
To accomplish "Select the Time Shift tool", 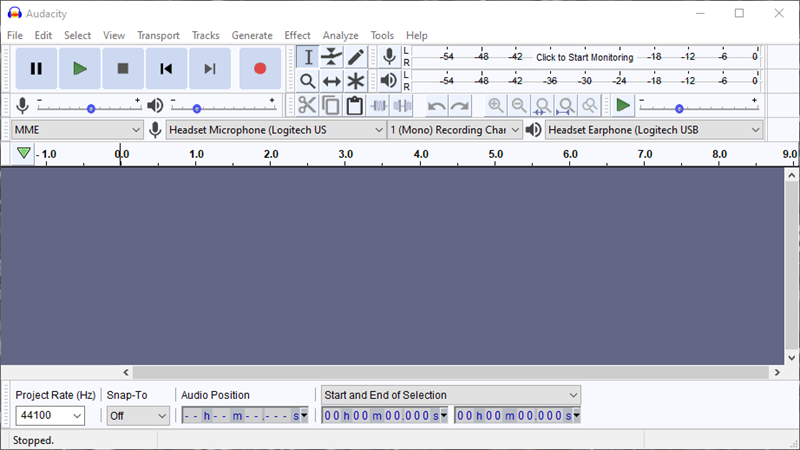I will coord(332,81).
